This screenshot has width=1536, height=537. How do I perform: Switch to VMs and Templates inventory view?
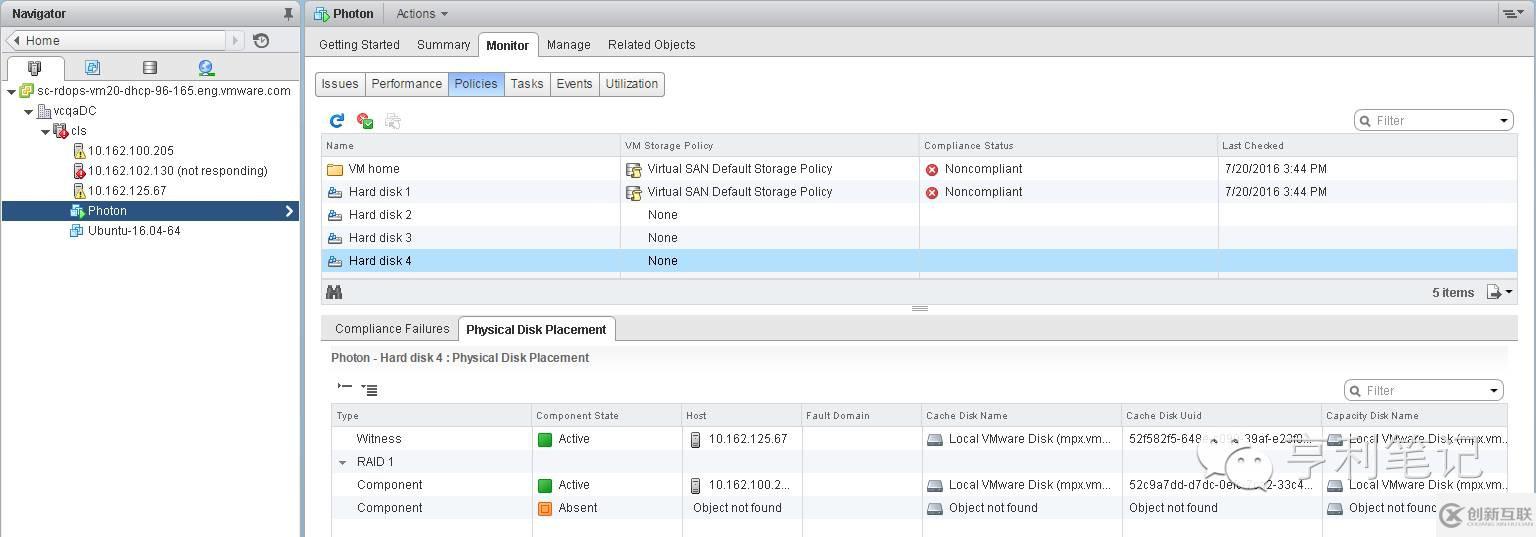(92, 68)
